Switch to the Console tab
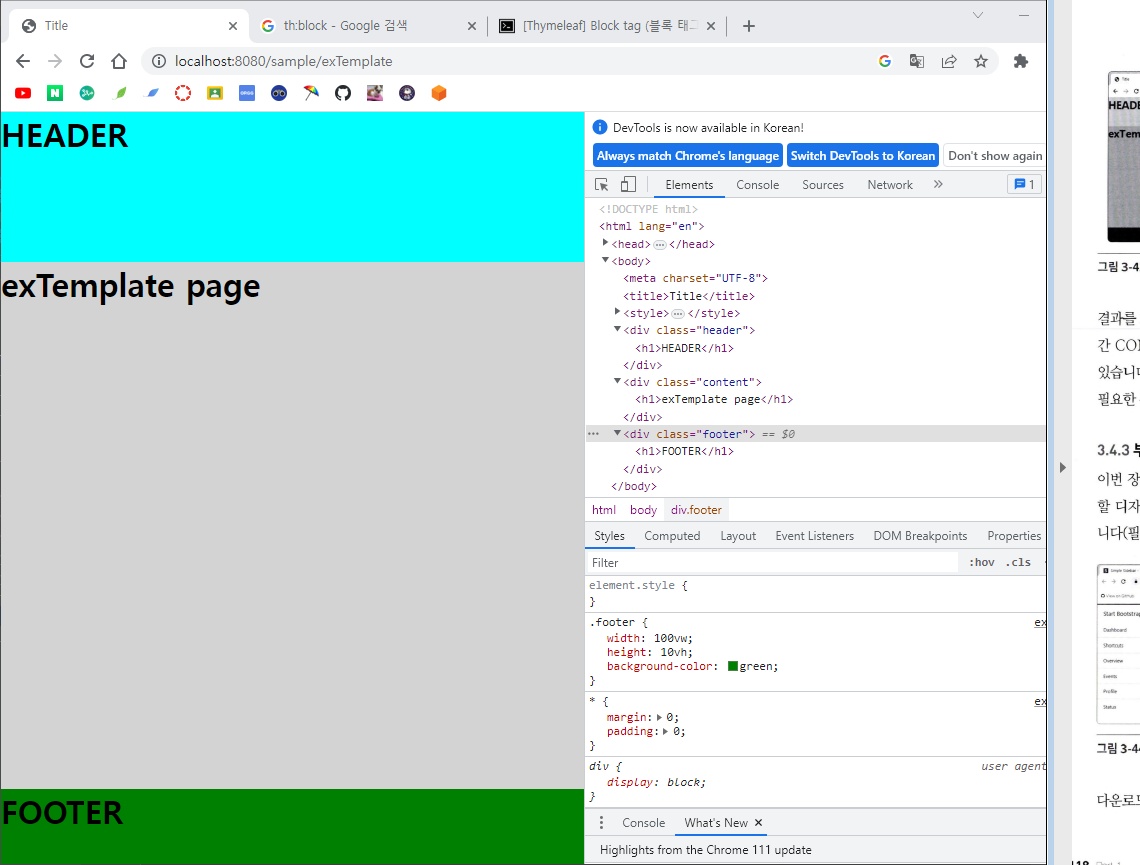 (758, 185)
